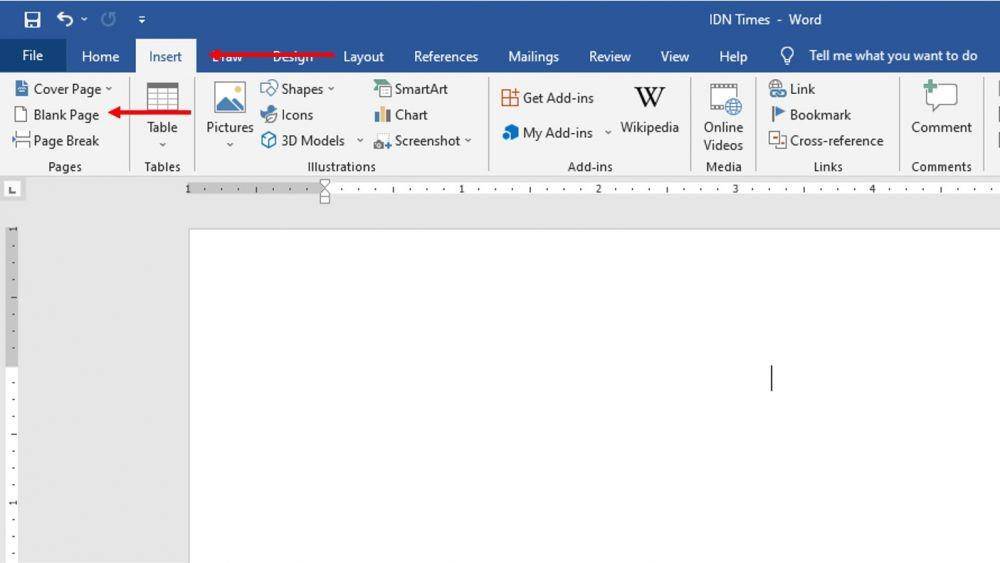Click the greyed Redo button

click(x=108, y=20)
